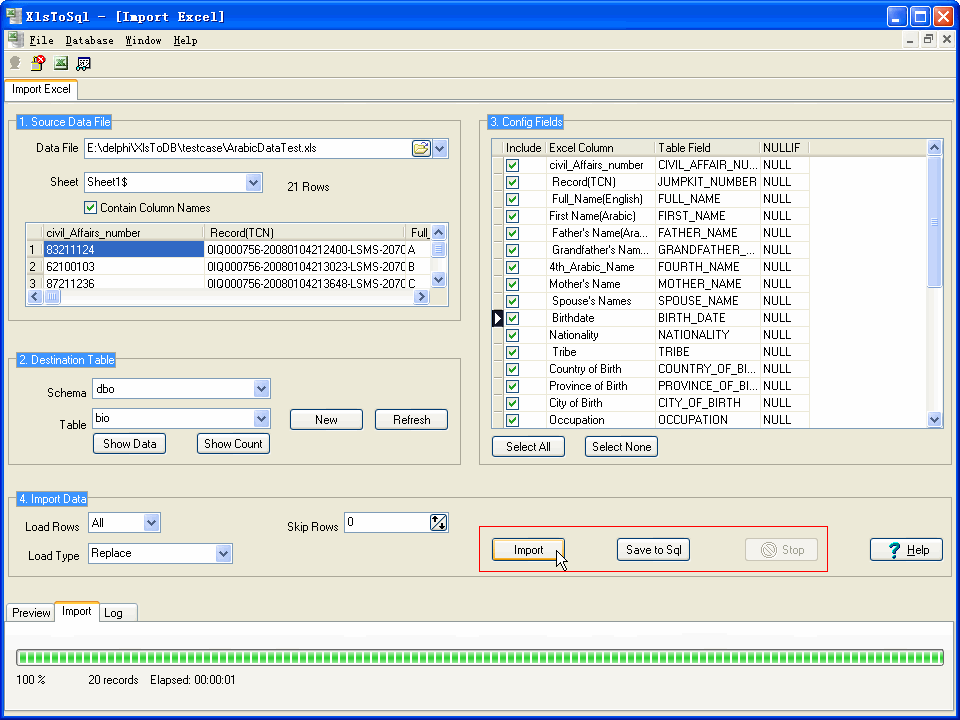Click the Skip Rows calculator icon

point(438,522)
